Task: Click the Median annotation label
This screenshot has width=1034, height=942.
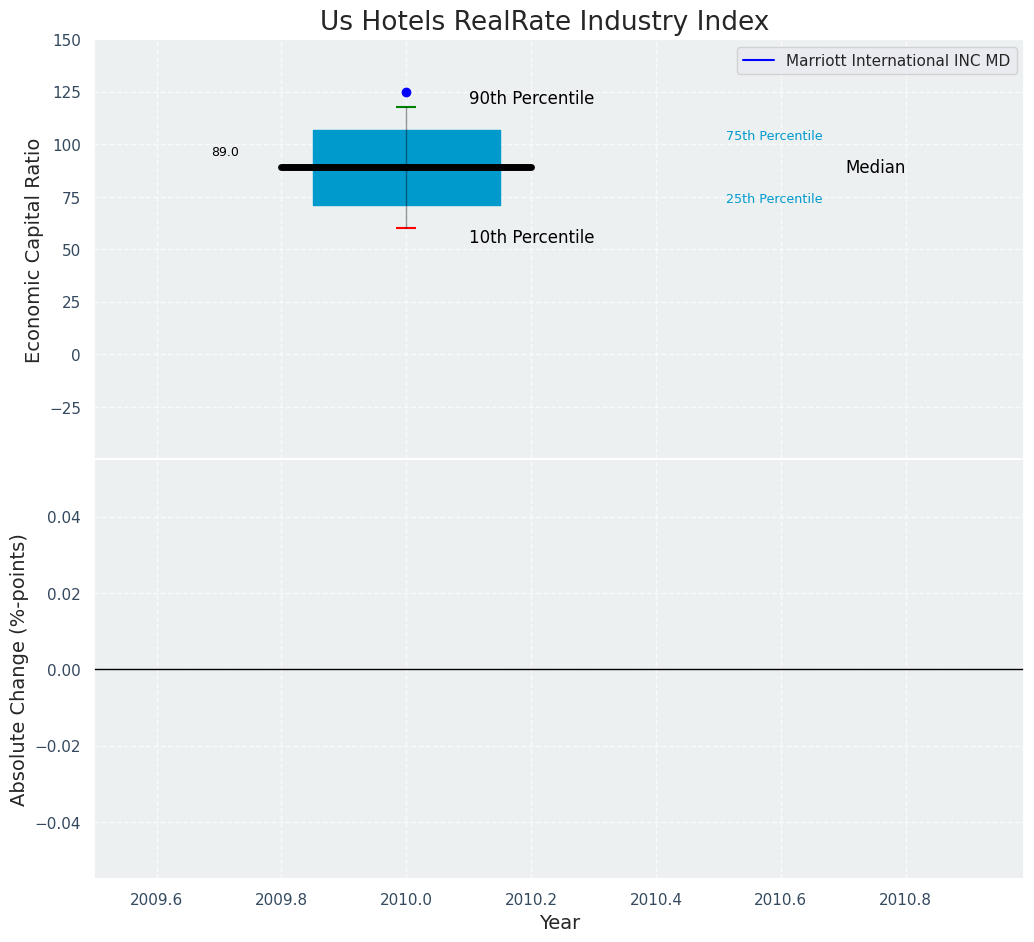Action: click(875, 168)
